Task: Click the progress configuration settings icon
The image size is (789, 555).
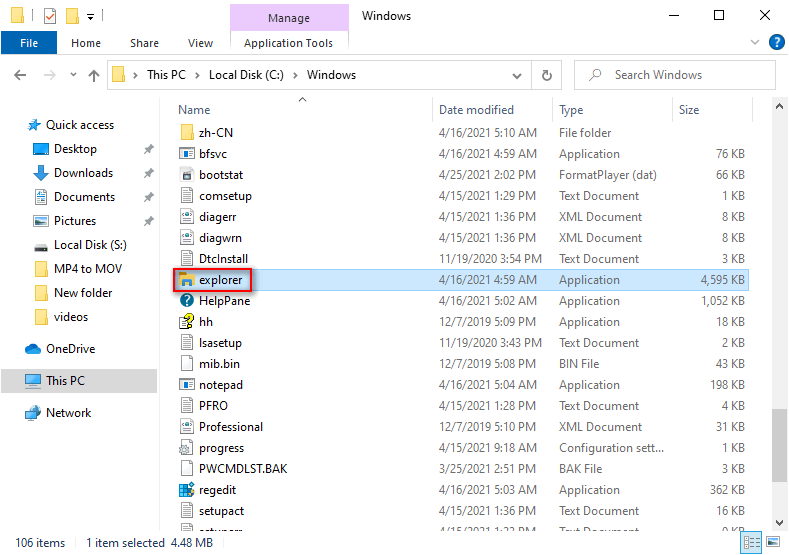Action: tap(187, 447)
